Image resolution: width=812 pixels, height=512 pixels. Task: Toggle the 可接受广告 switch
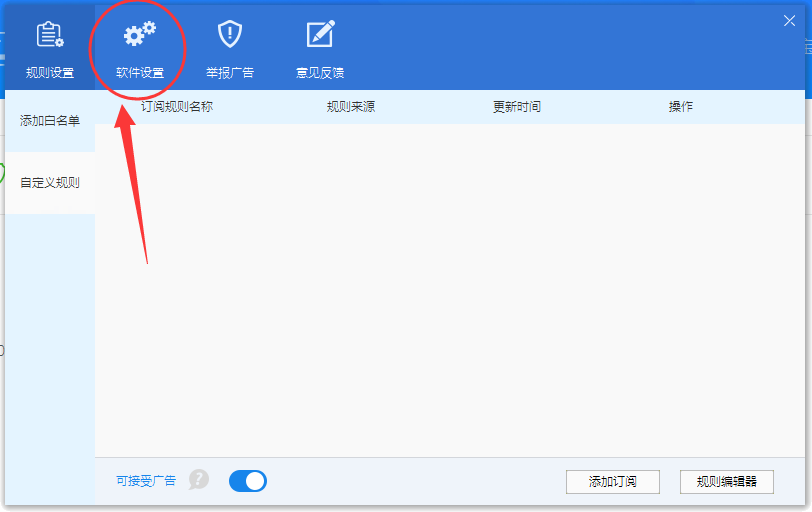pos(248,481)
